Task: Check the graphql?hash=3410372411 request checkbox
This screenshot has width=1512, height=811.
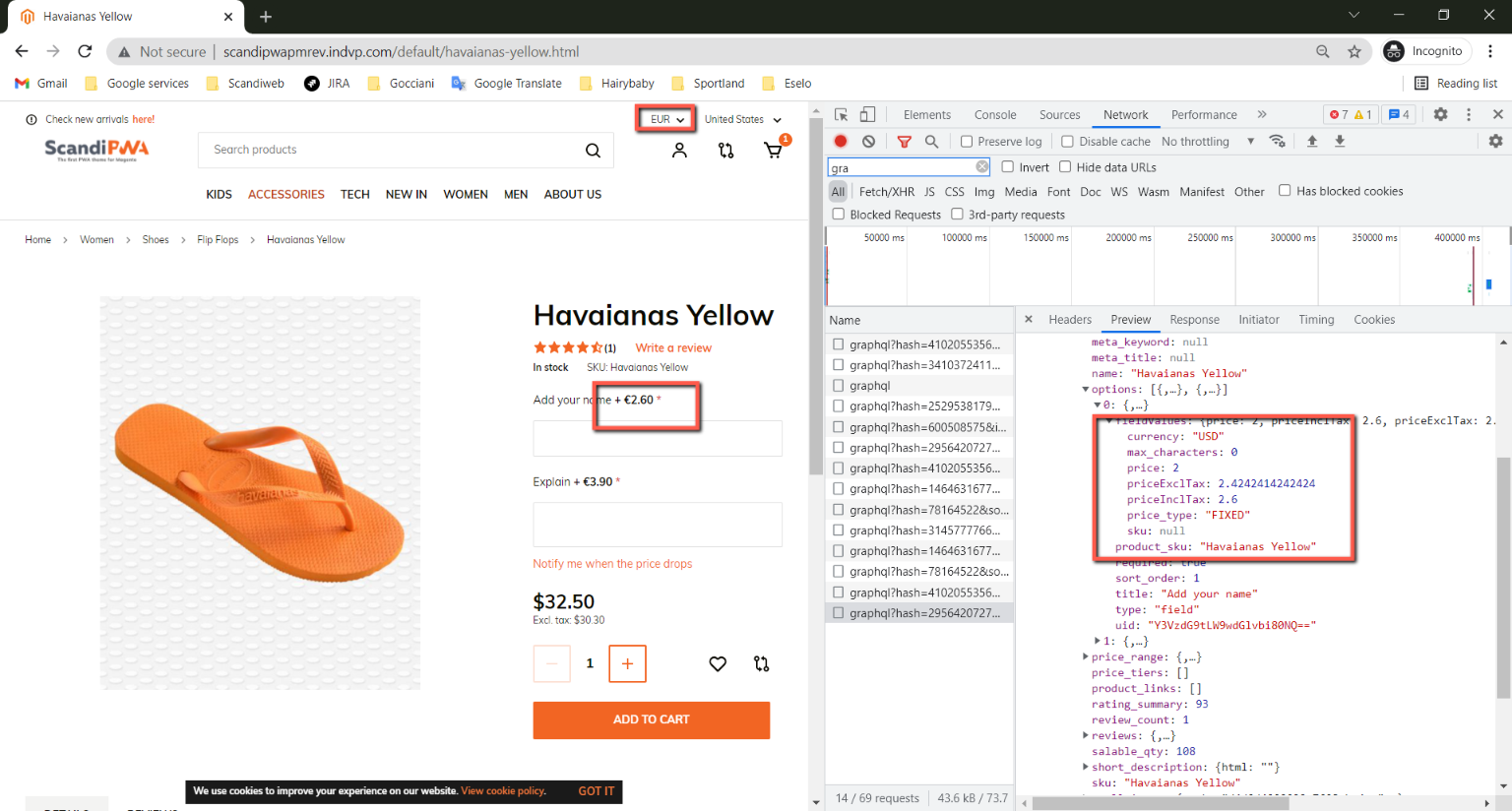Action: 839,365
